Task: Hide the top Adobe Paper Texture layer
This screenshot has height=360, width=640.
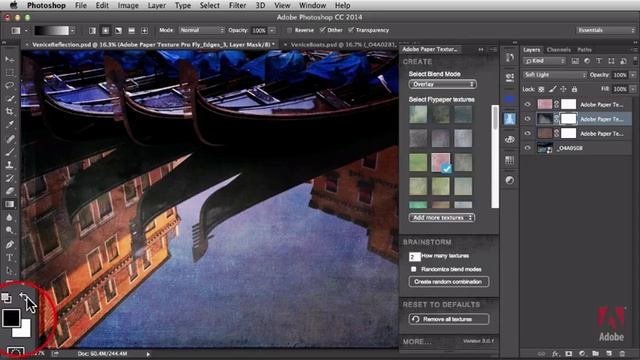Action: [x=527, y=104]
